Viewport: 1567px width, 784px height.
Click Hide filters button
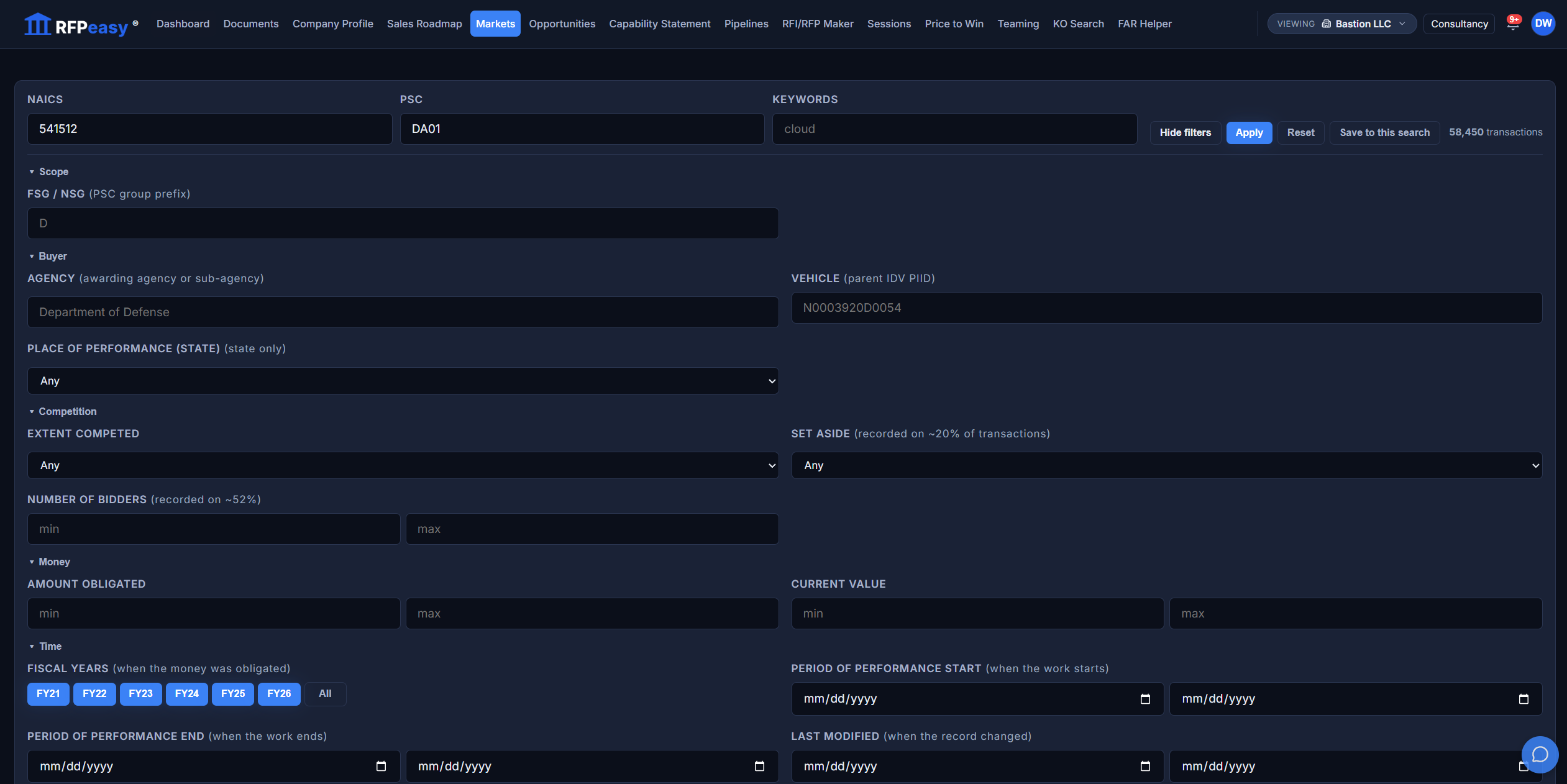click(1185, 132)
